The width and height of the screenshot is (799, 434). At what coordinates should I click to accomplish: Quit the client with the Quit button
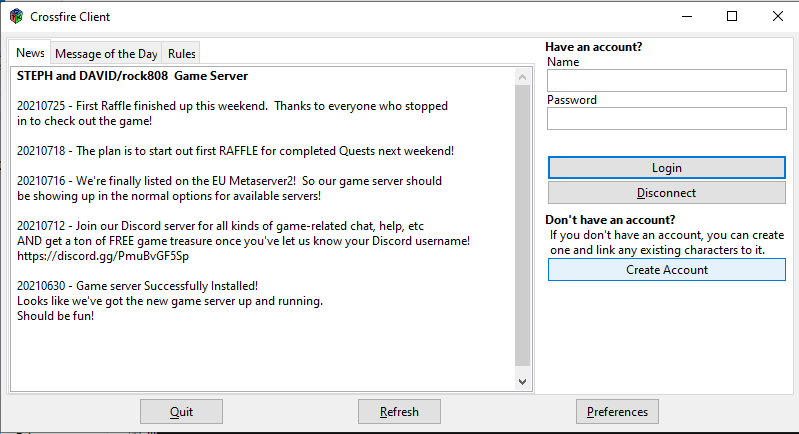pos(181,412)
